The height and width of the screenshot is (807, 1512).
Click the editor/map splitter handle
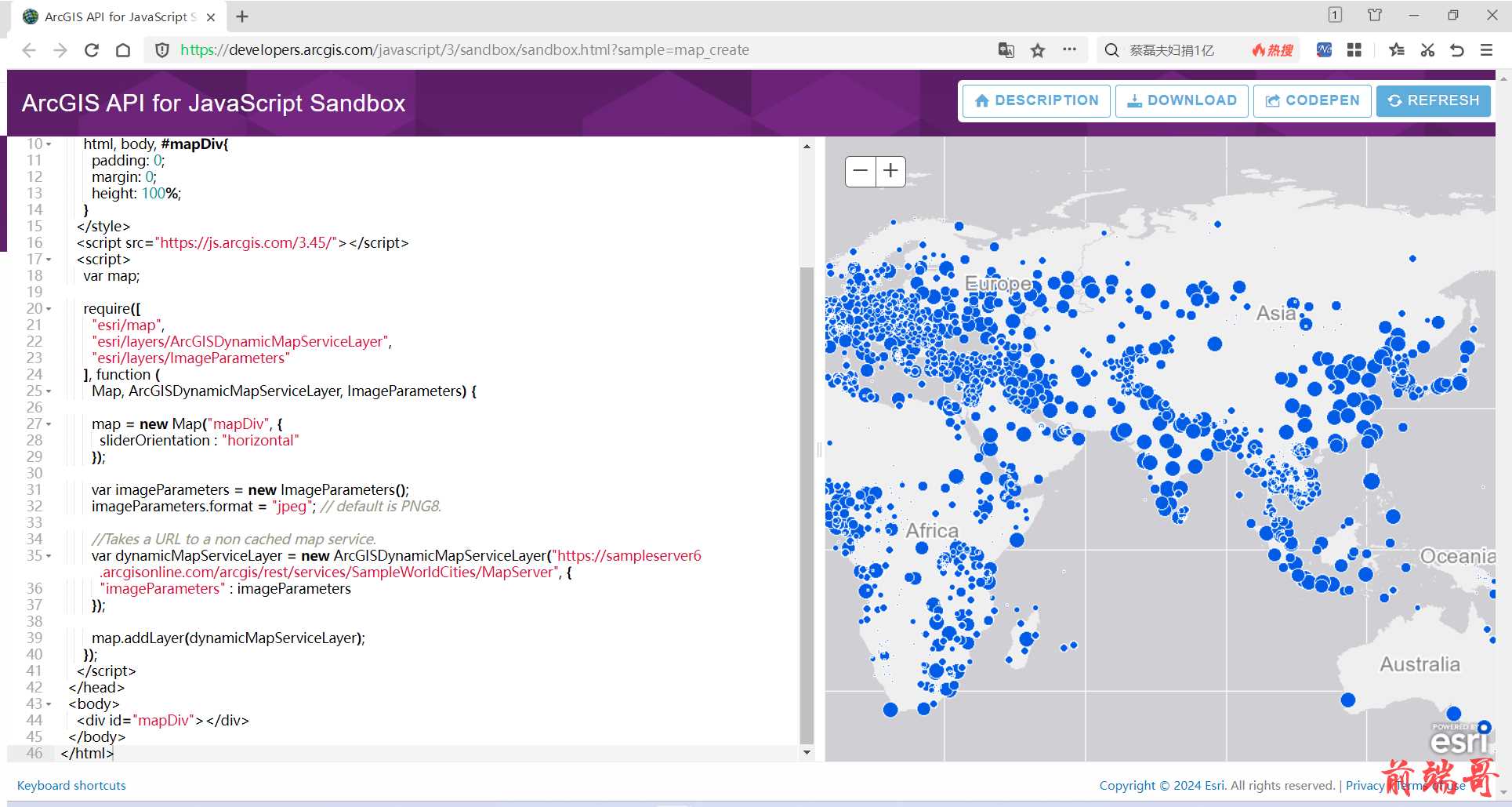click(819, 449)
